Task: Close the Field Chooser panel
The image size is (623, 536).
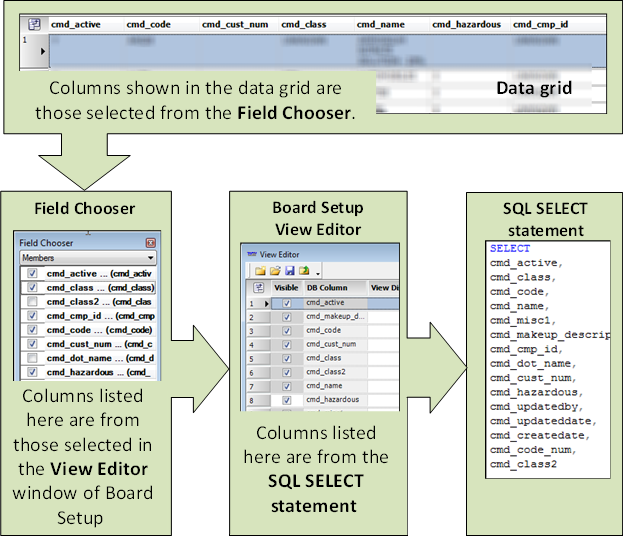Action: (151, 242)
